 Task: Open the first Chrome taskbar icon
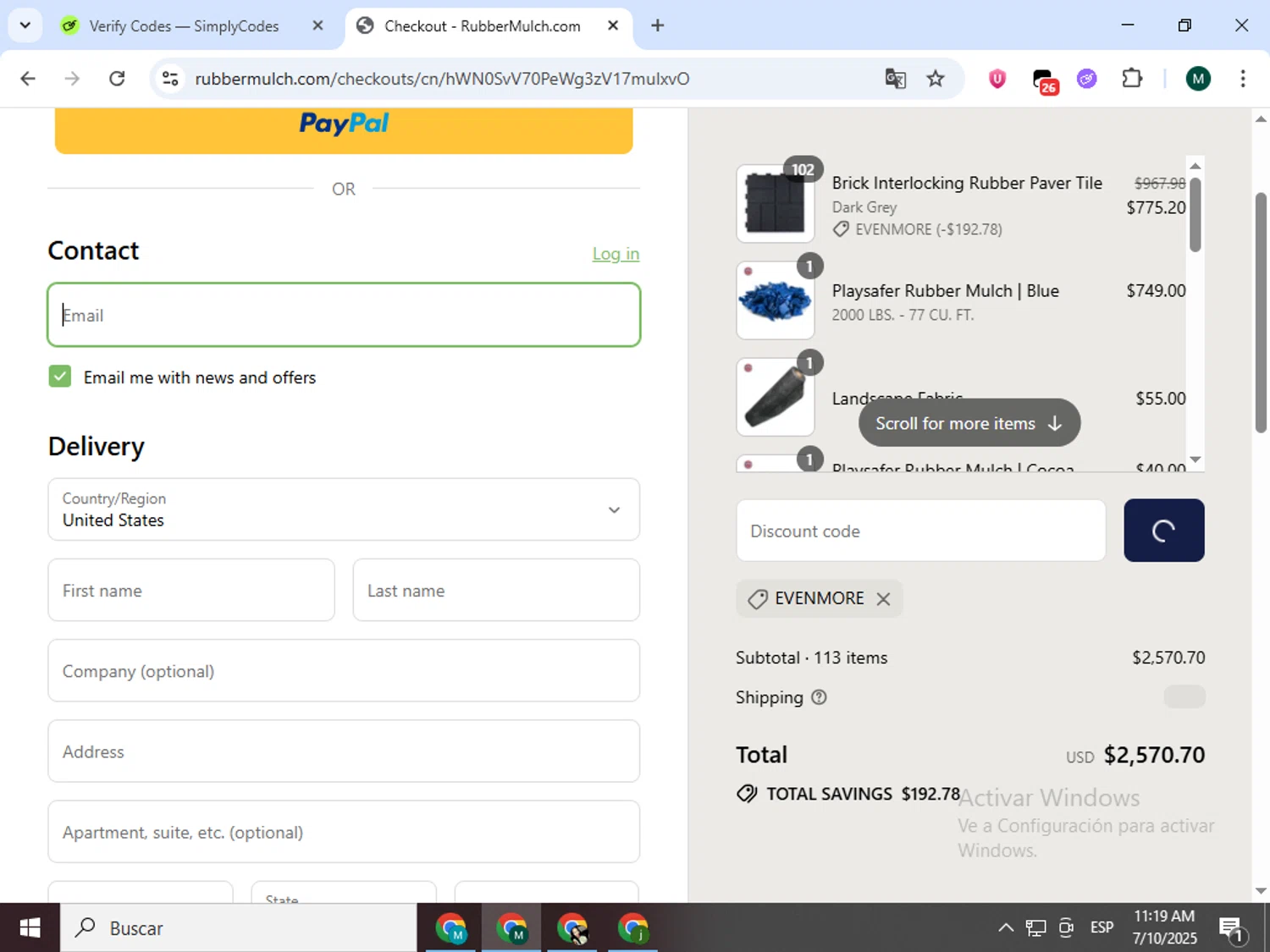451,928
